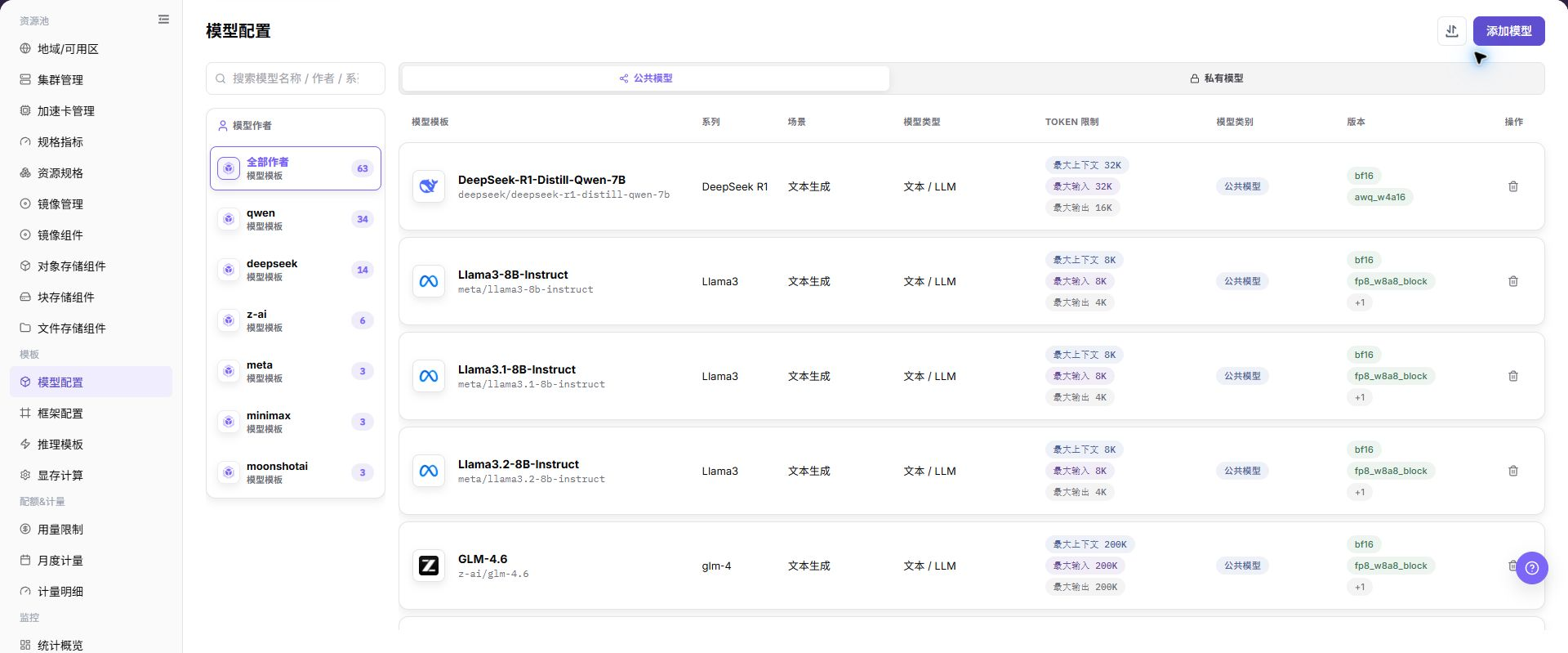Screen dimensions: 1568x653
Task: Open the help question-mark floating button
Action: [1532, 568]
